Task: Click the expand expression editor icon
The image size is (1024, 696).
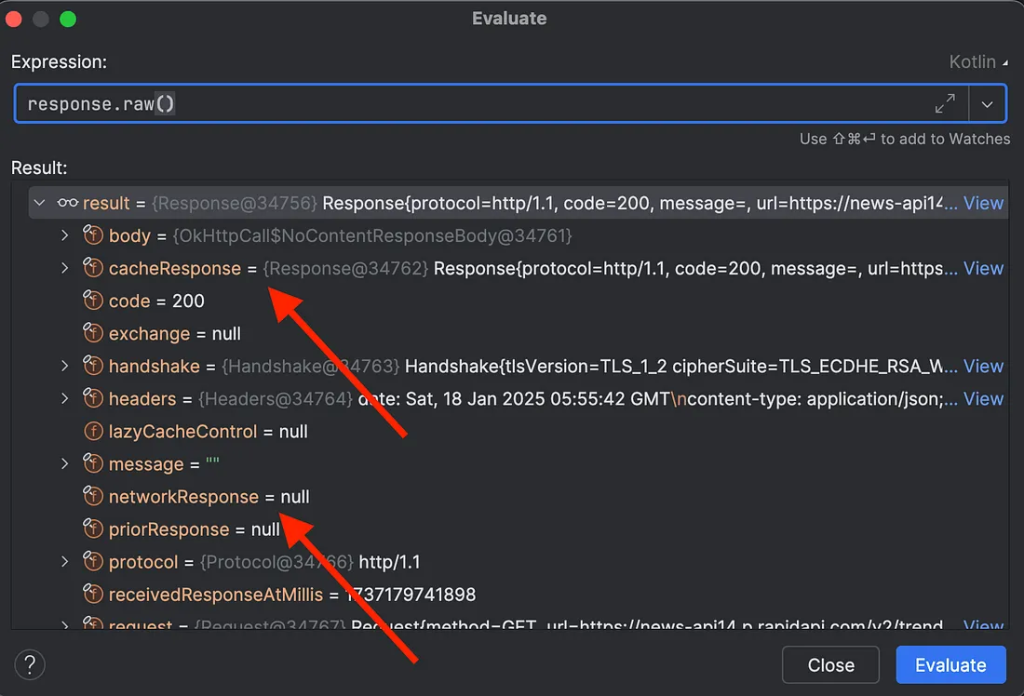Action: [944, 104]
